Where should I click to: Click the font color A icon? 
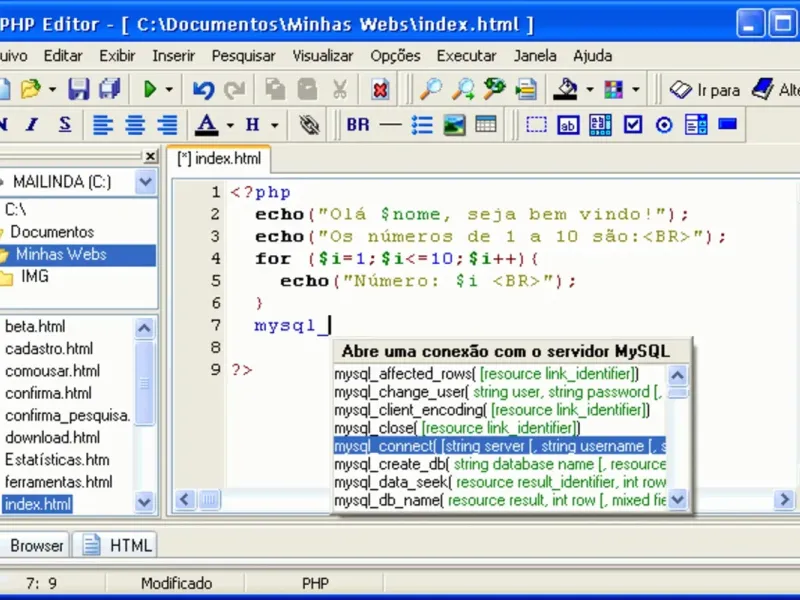point(206,124)
